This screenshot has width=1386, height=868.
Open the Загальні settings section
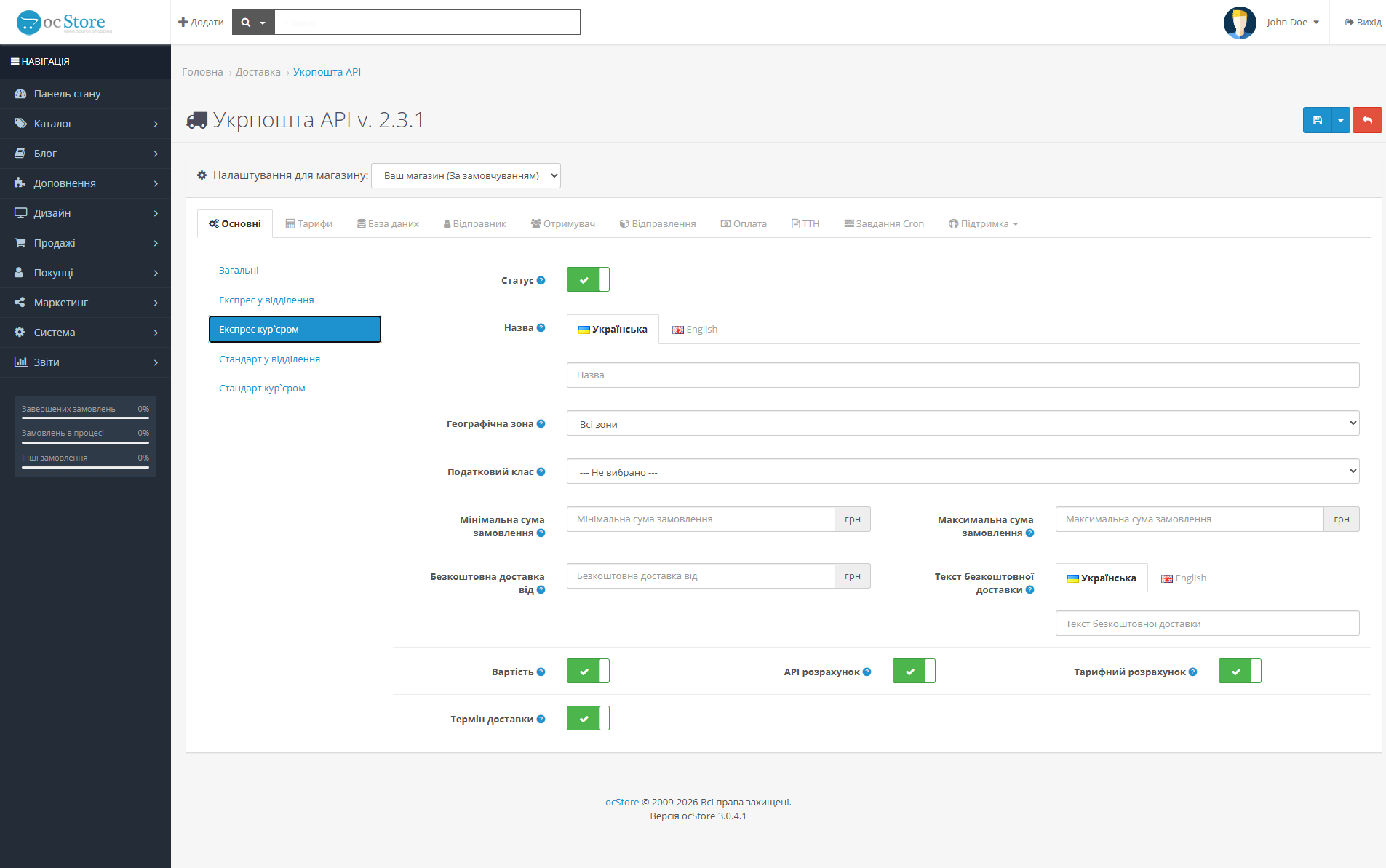tap(295, 271)
